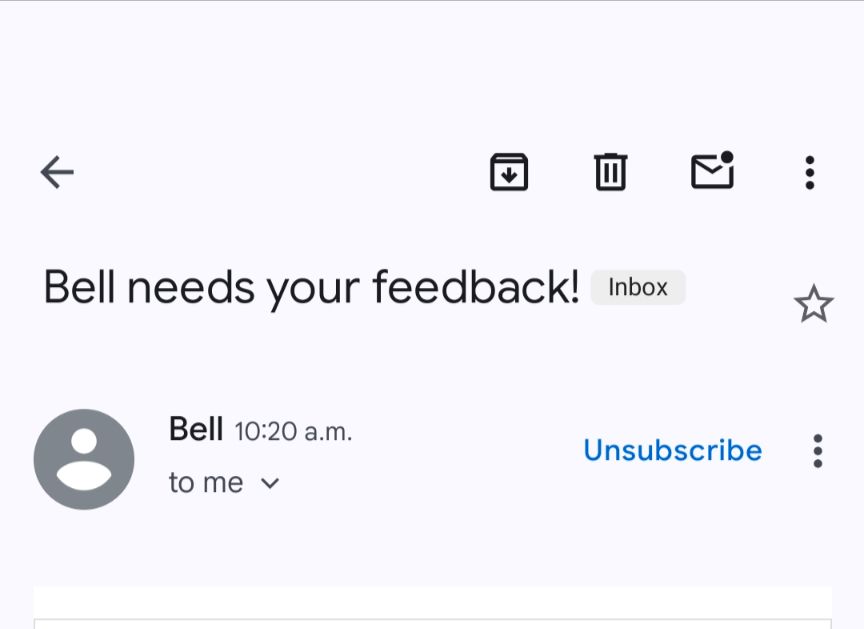This screenshot has width=864, height=629.
Task: Tap the sender name "Bell"
Action: coord(196,430)
